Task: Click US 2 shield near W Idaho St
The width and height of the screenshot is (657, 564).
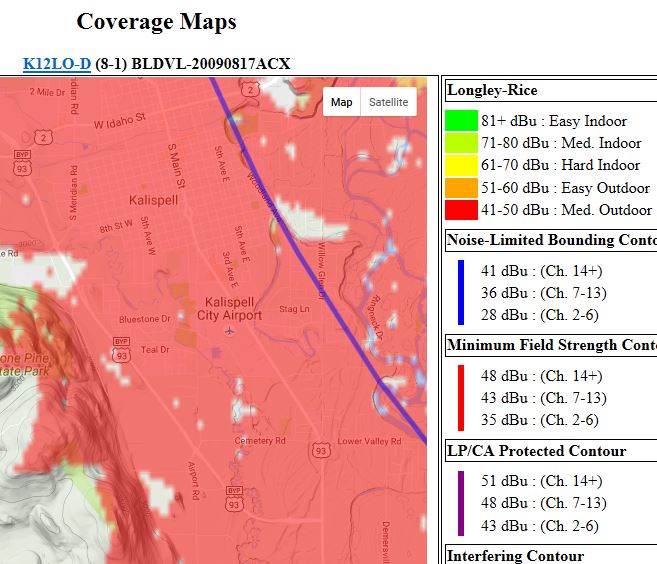Action: [43, 136]
